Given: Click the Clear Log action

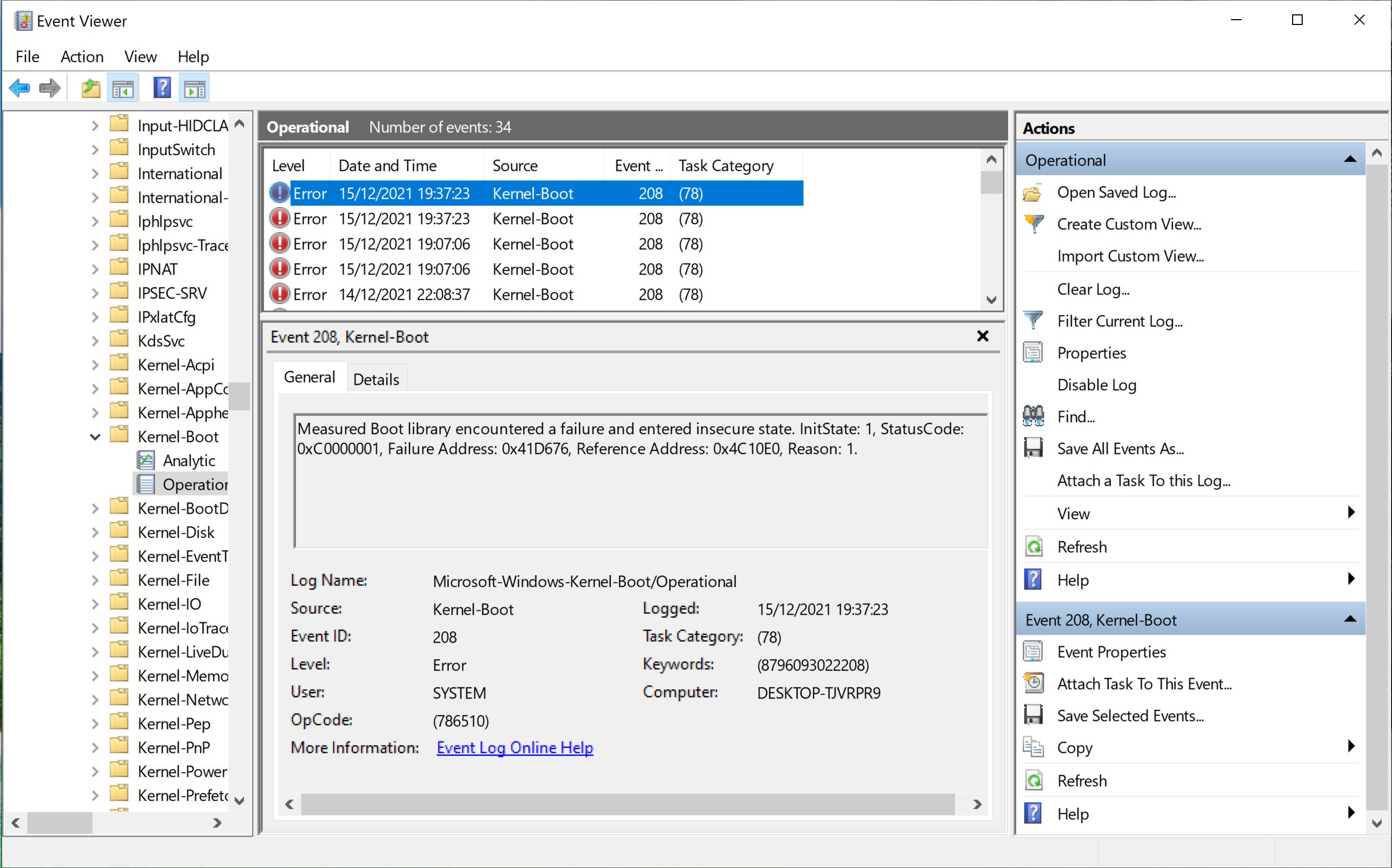Looking at the screenshot, I should point(1092,289).
